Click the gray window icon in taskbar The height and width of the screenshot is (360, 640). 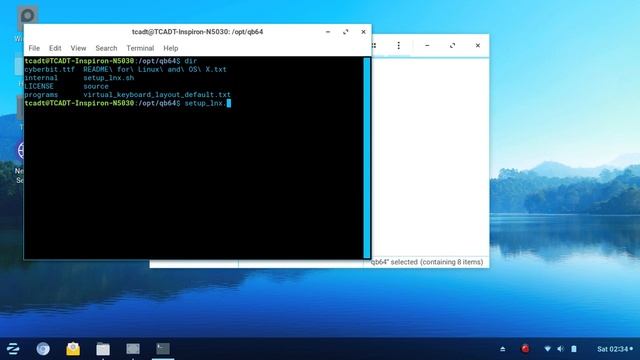tap(133, 349)
